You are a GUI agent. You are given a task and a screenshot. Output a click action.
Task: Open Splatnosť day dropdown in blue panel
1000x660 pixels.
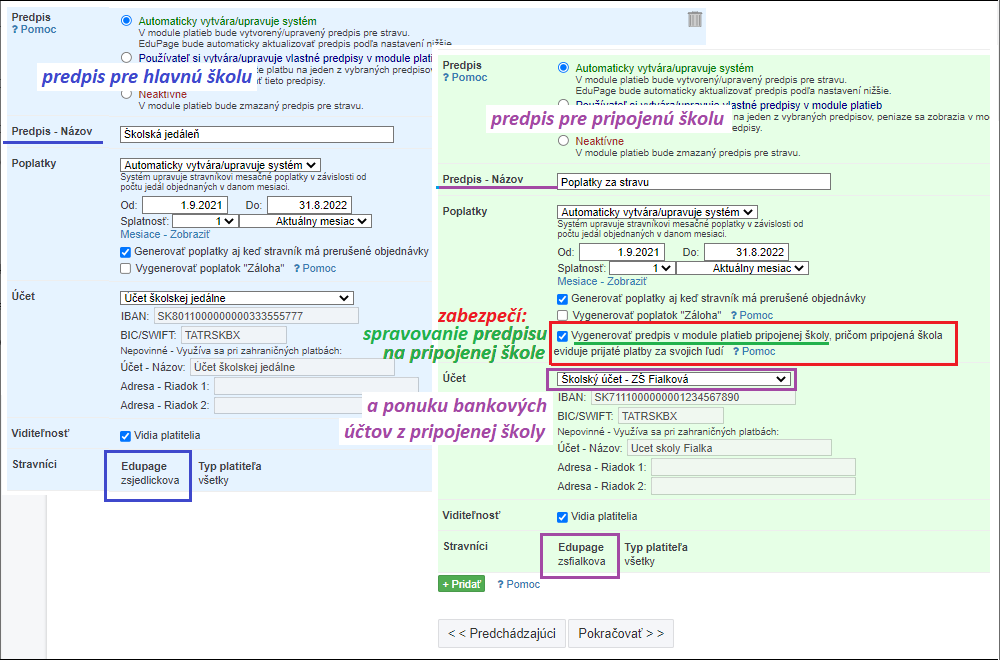coord(205,221)
